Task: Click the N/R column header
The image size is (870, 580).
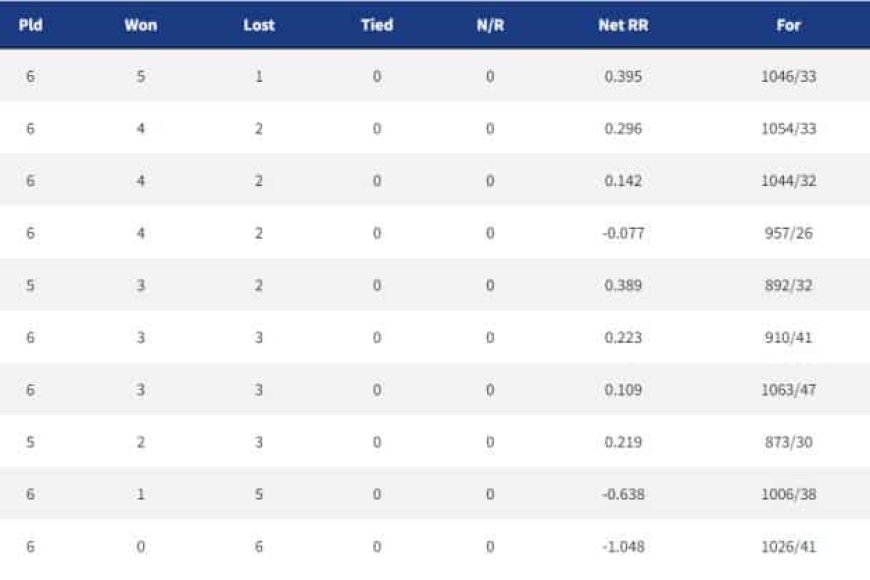Action: [490, 25]
